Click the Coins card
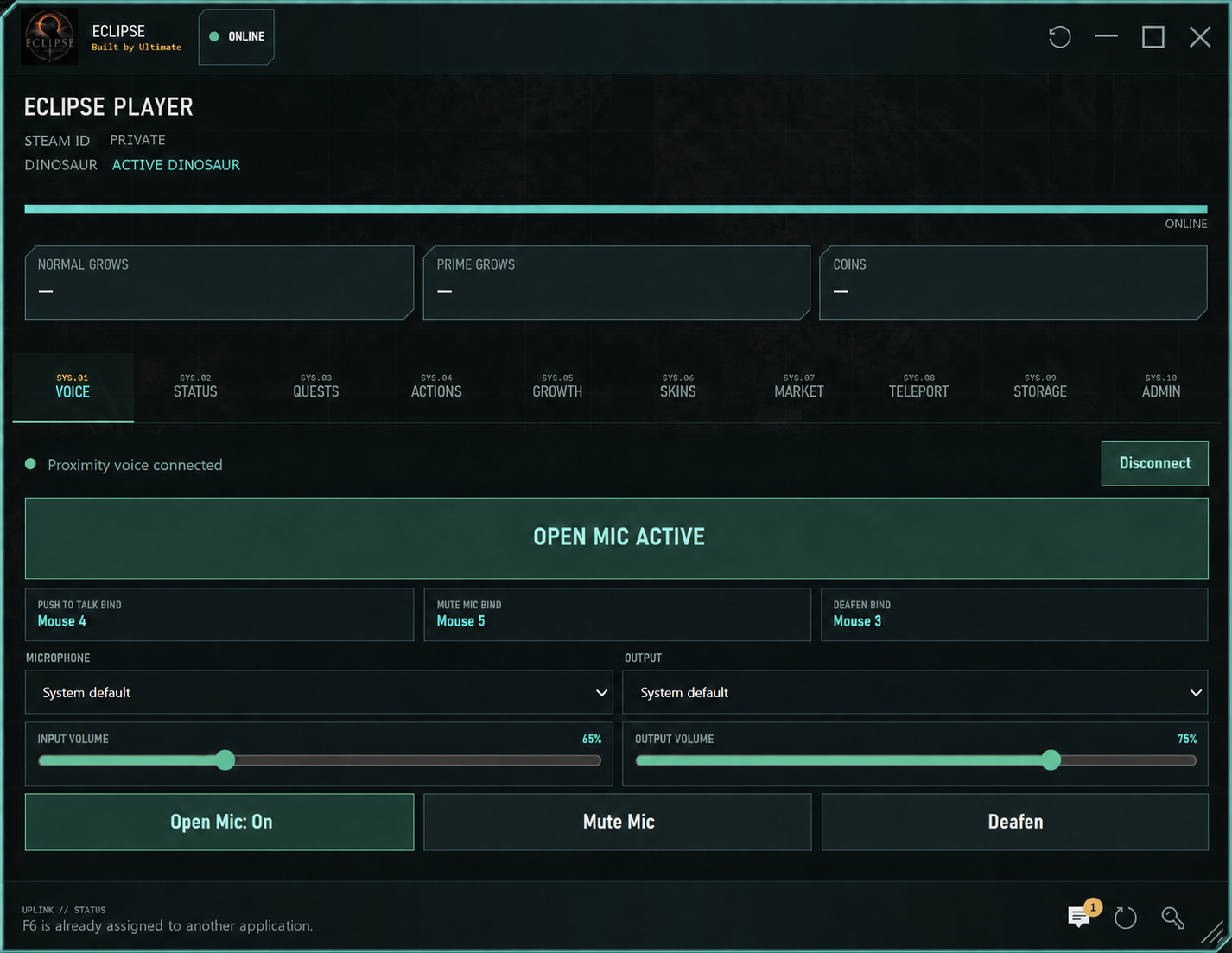Image resolution: width=1232 pixels, height=953 pixels. 1013,283
